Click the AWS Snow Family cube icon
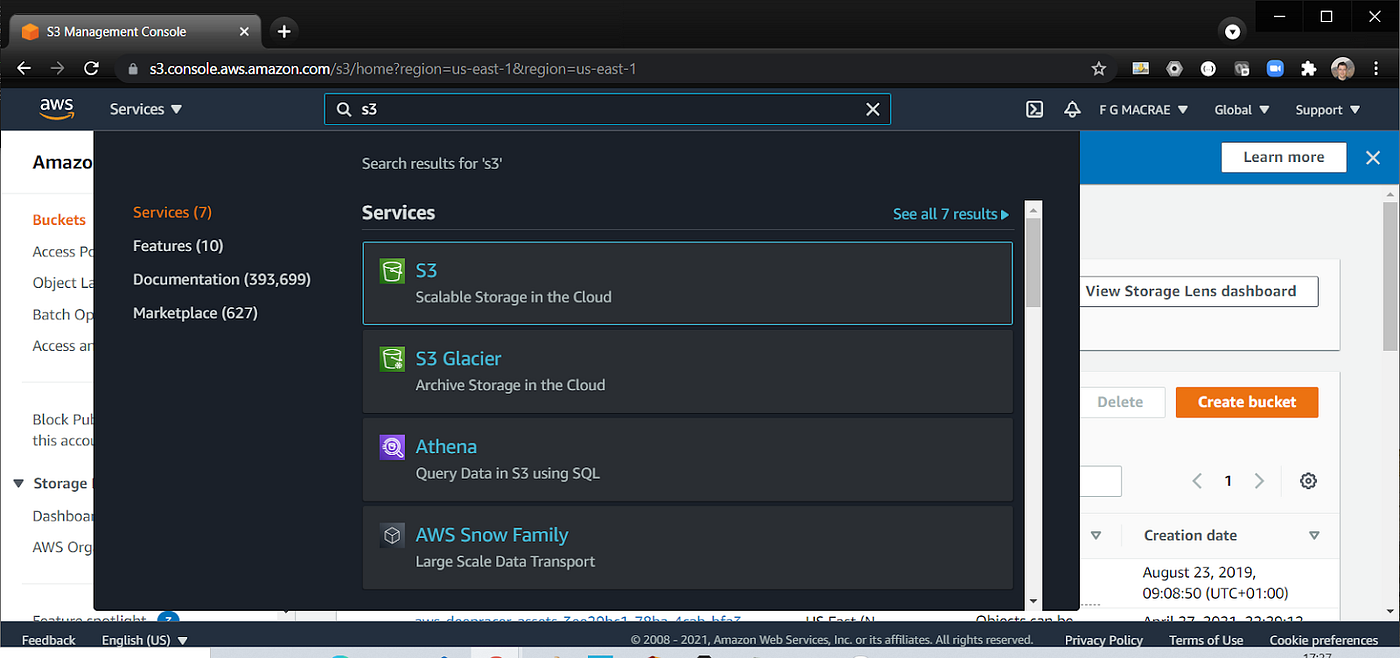This screenshot has width=1400, height=658. click(392, 535)
